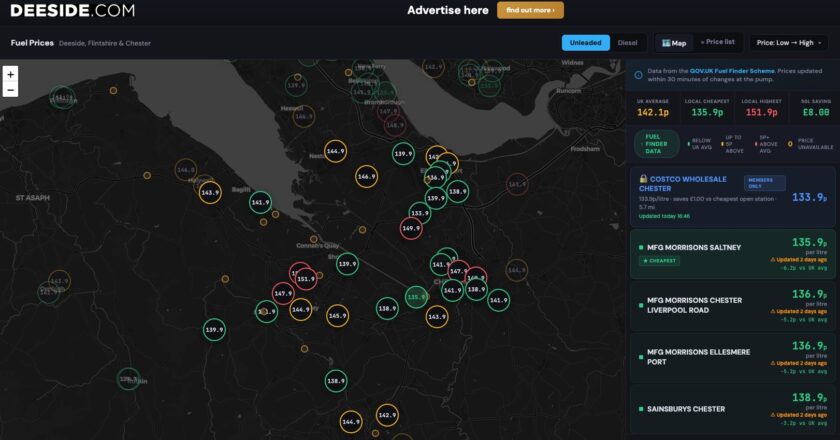Switch to Price list view
This screenshot has width=840, height=440.
717,42
